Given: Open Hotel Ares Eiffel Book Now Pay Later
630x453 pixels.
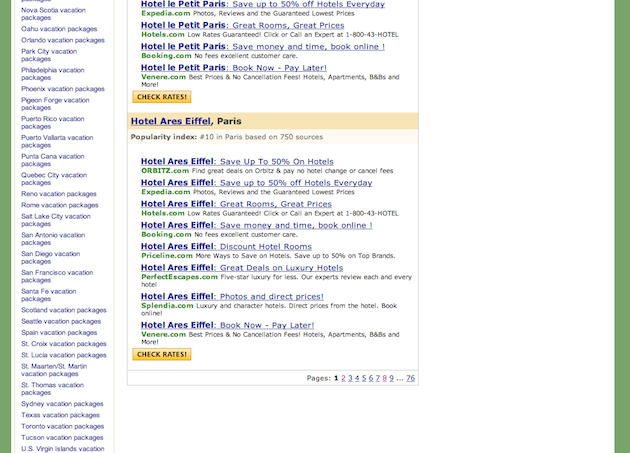Looking at the screenshot, I should click(227, 325).
